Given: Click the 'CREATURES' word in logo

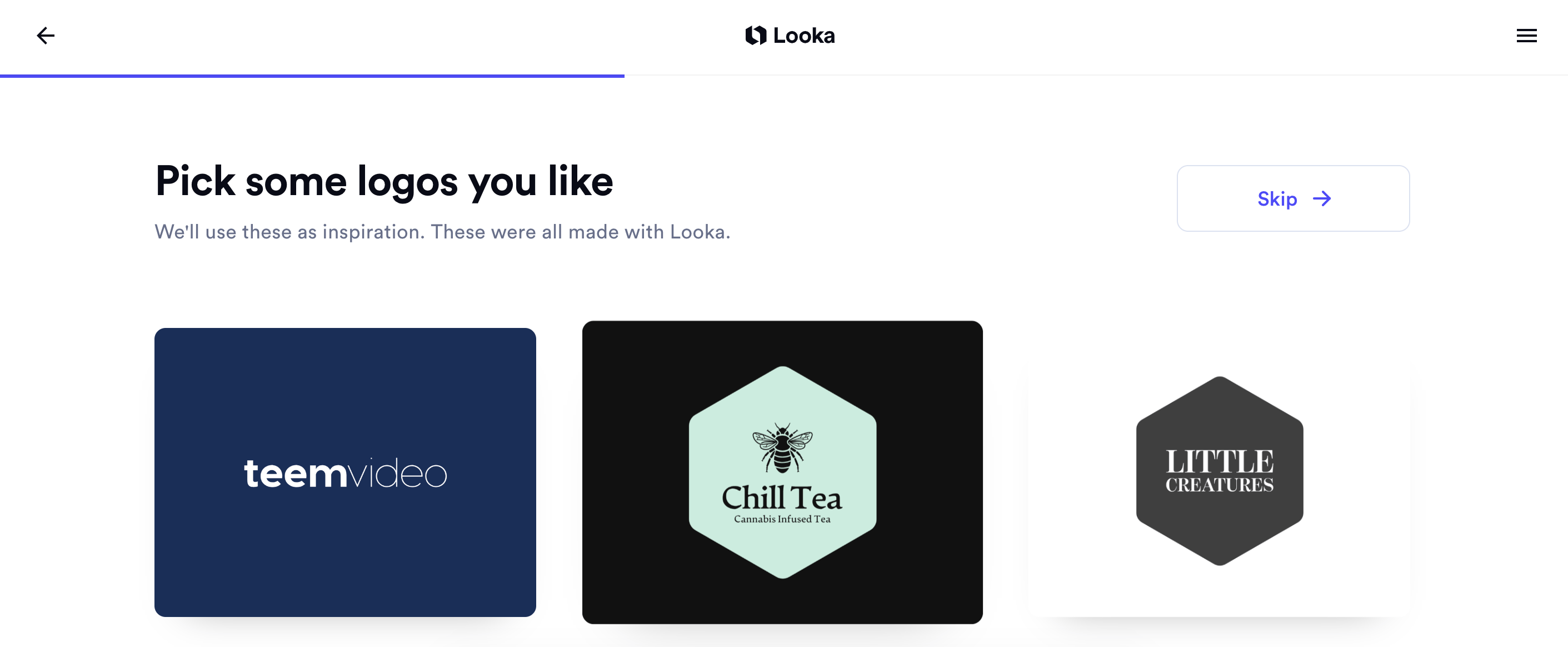Looking at the screenshot, I should point(1219,485).
